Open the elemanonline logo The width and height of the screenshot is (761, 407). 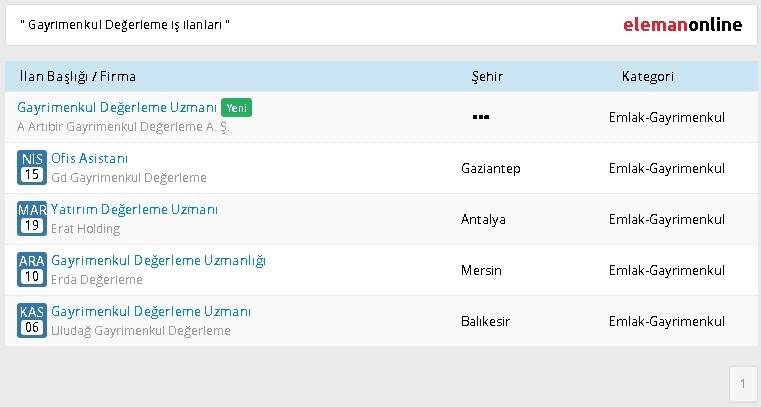[x=682, y=24]
